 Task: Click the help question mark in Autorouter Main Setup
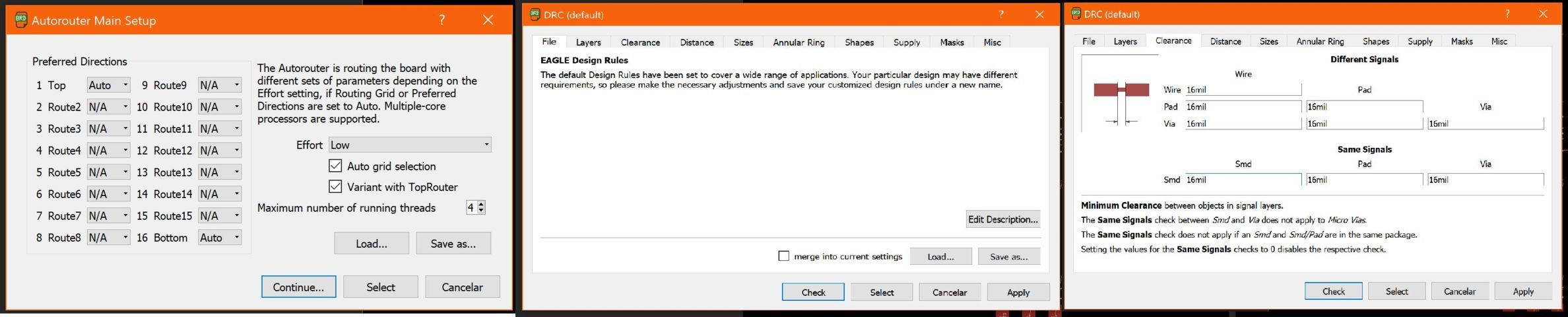point(441,20)
